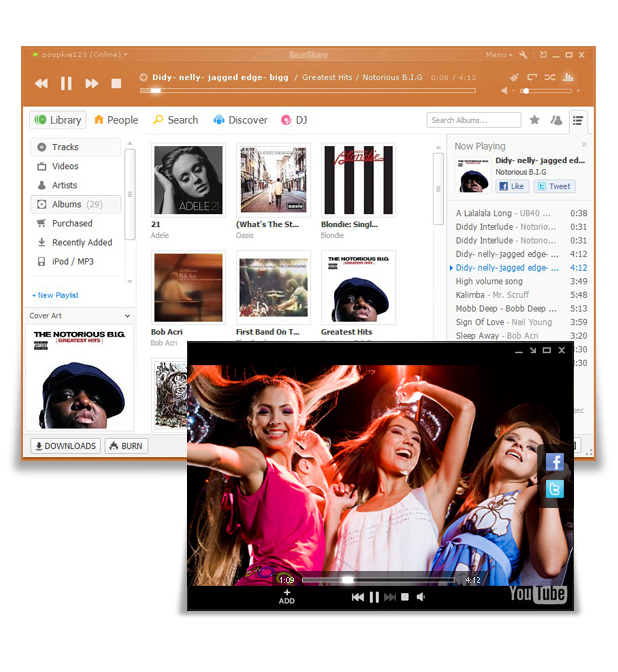Select Albums (29) in the sidebar
This screenshot has height=672, width=618.
pyautogui.click(x=75, y=204)
